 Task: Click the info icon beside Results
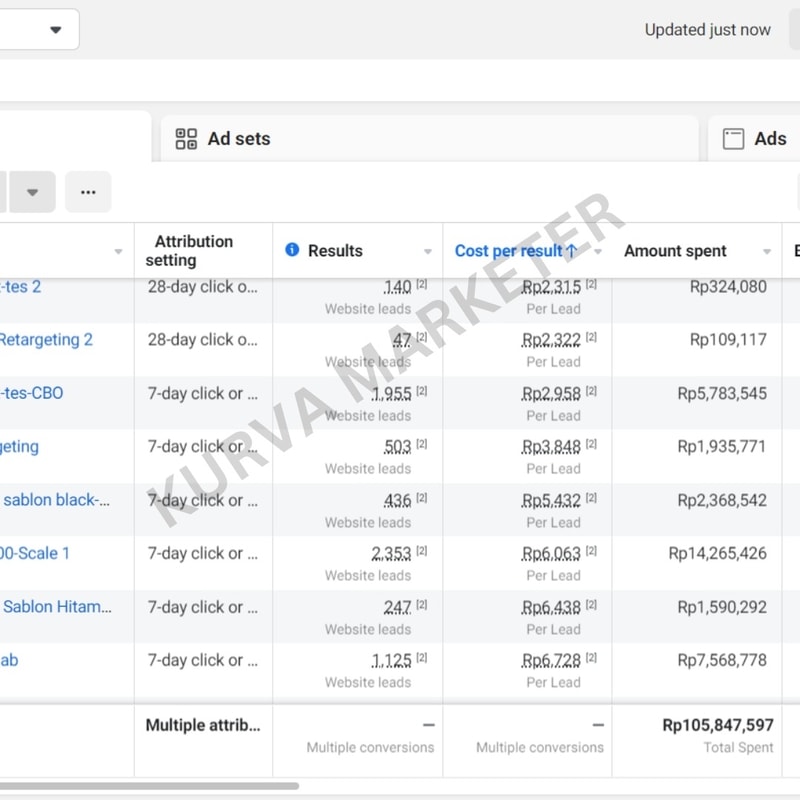point(292,249)
